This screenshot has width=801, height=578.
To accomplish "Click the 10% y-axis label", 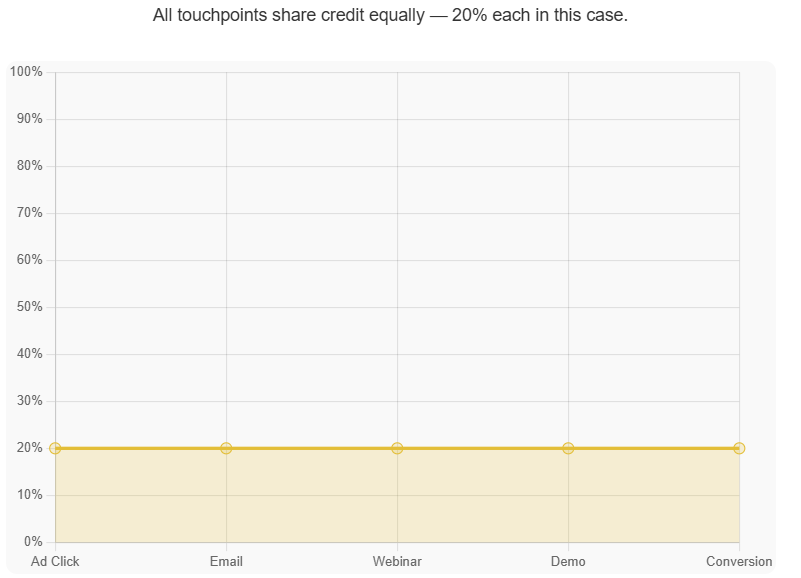I will pos(30,495).
